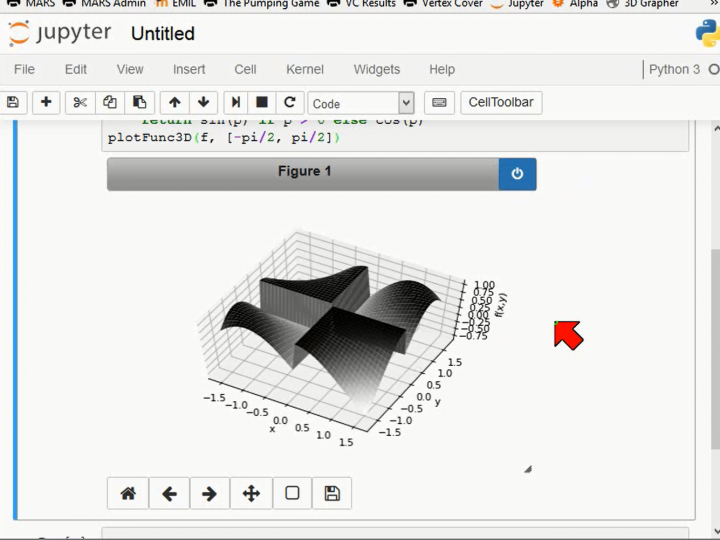Go forward to next plot view

pyautogui.click(x=209, y=494)
